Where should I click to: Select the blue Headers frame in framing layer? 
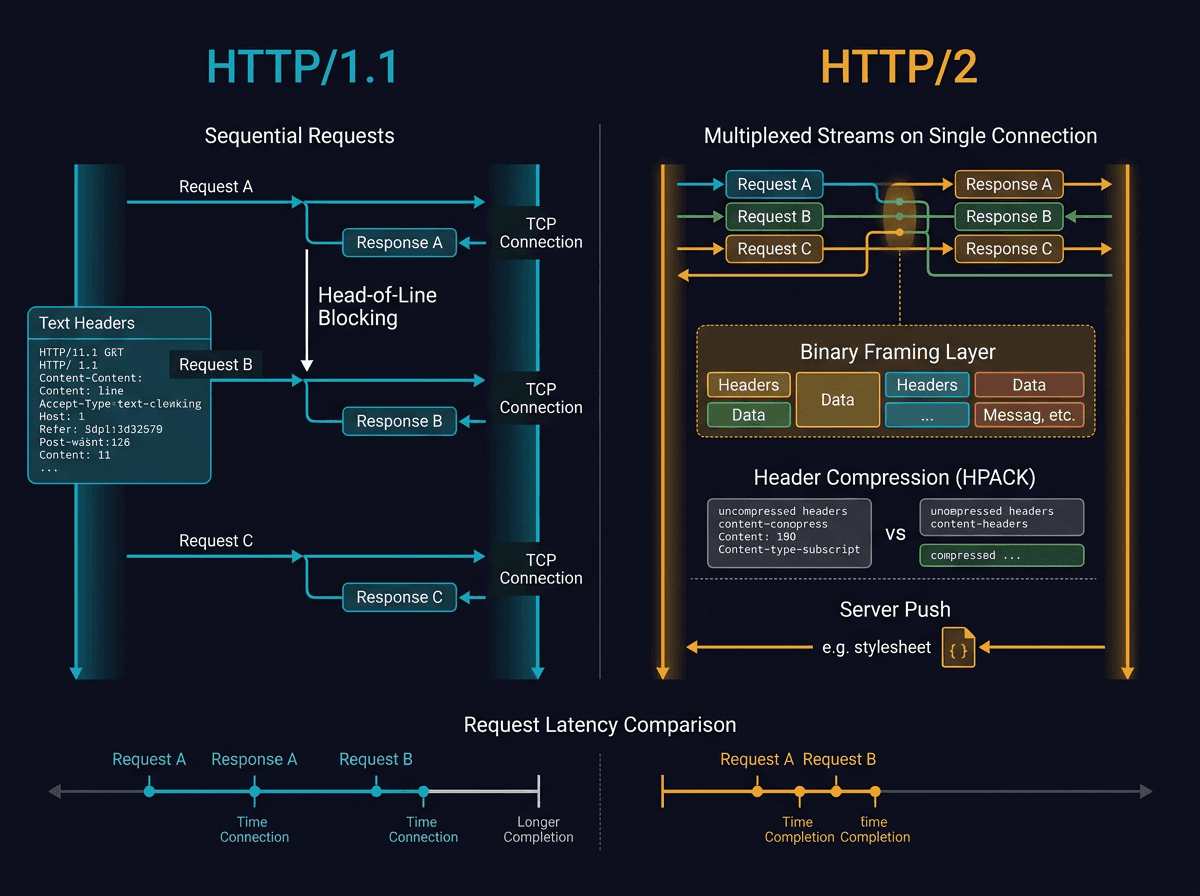tap(926, 384)
